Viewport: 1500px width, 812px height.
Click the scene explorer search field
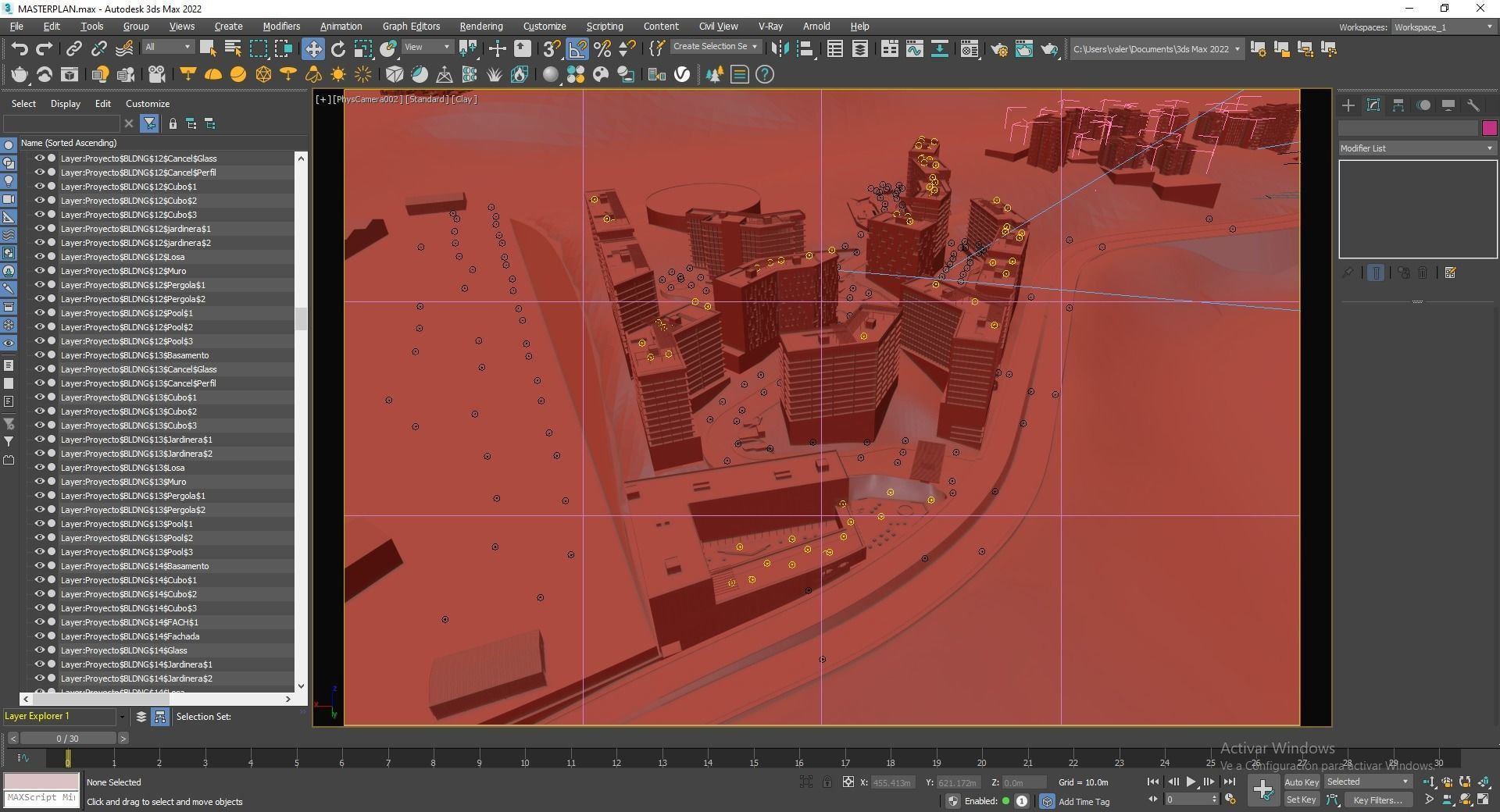click(x=62, y=123)
